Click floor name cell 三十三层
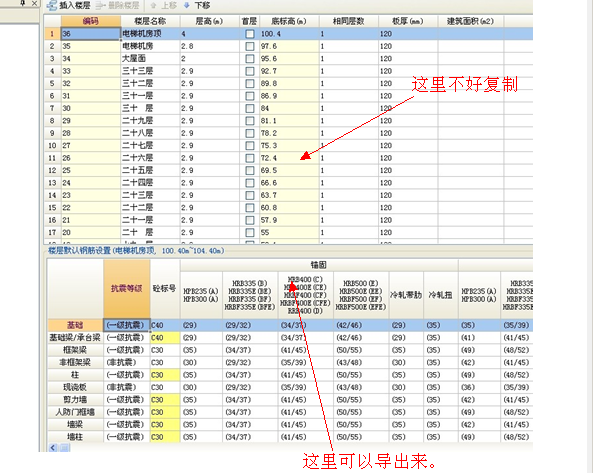This screenshot has width=602, height=473. (150, 71)
